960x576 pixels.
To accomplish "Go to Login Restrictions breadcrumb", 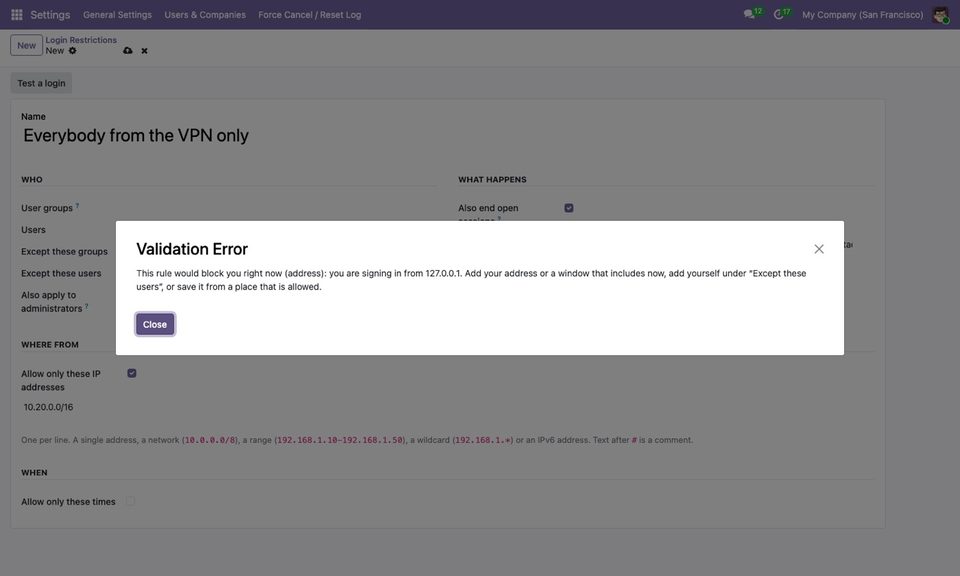I will [x=81, y=40].
